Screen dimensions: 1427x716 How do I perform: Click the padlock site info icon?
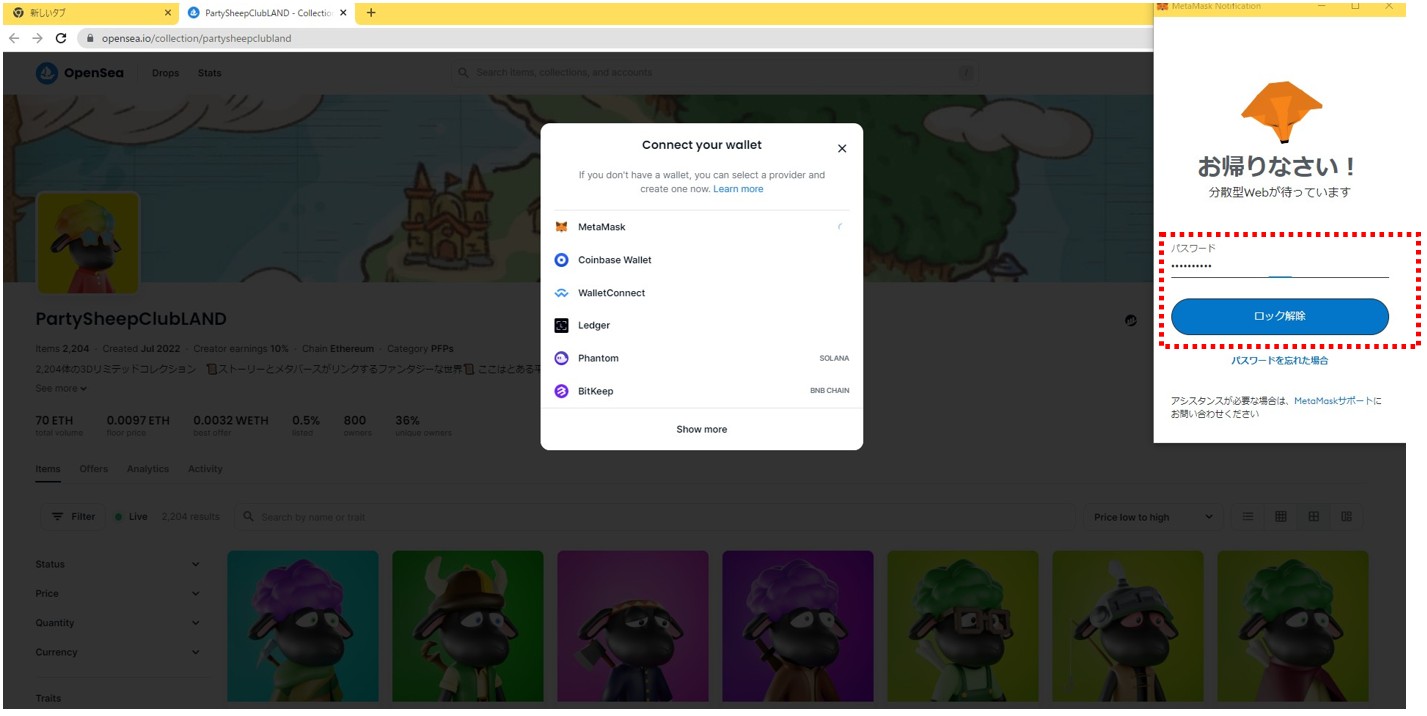tap(89, 38)
